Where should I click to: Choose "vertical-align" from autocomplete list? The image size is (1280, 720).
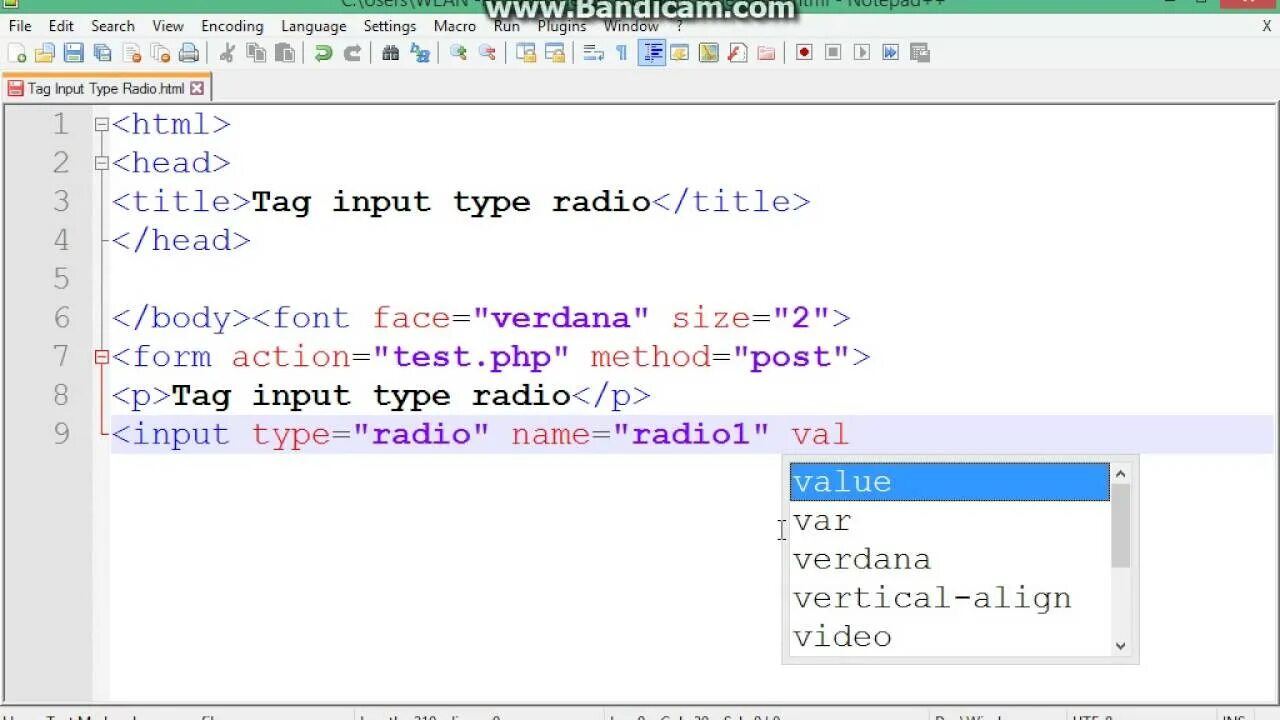(949, 598)
